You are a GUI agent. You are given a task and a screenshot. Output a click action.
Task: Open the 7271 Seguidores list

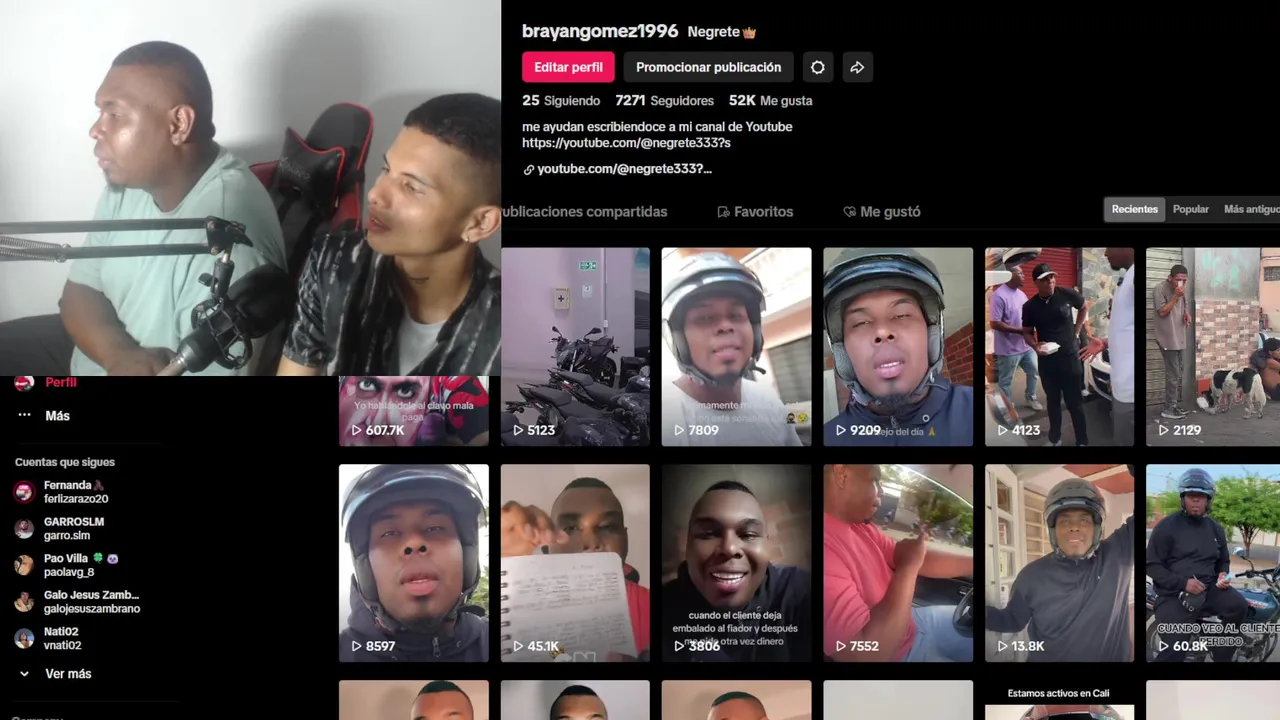664,101
